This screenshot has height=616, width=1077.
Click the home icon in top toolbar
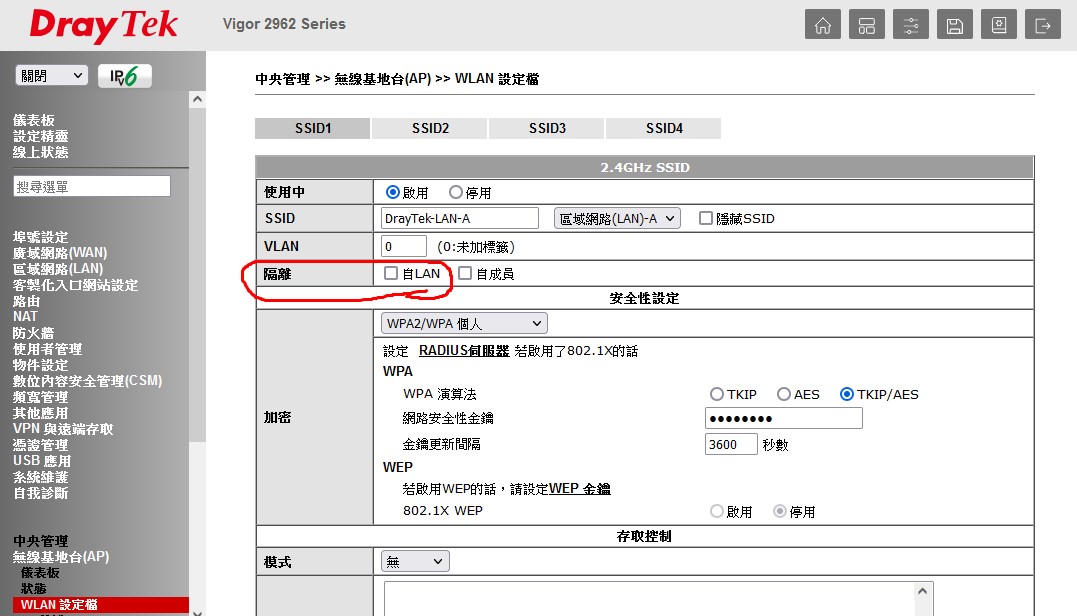pyautogui.click(x=822, y=26)
